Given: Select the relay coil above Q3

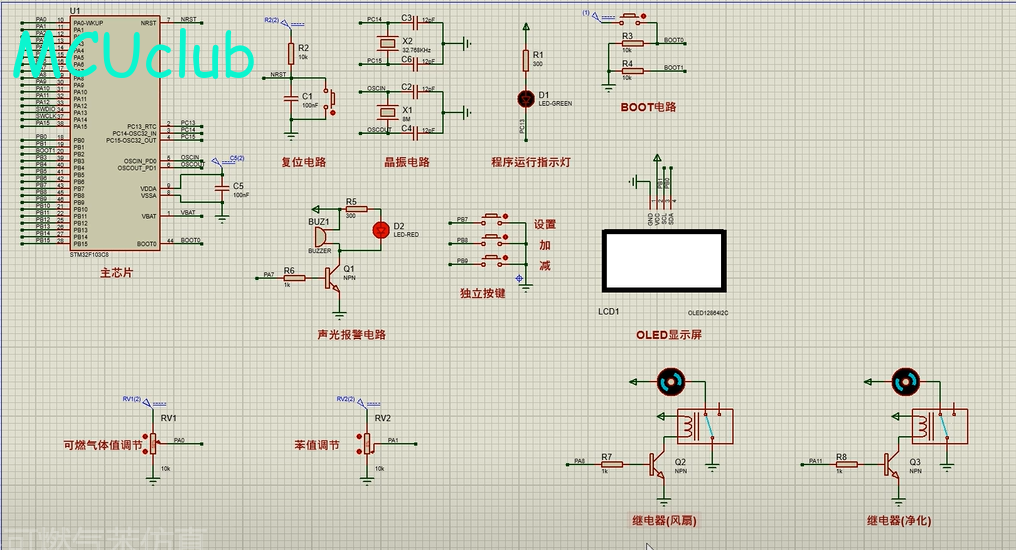Looking at the screenshot, I should click(922, 426).
